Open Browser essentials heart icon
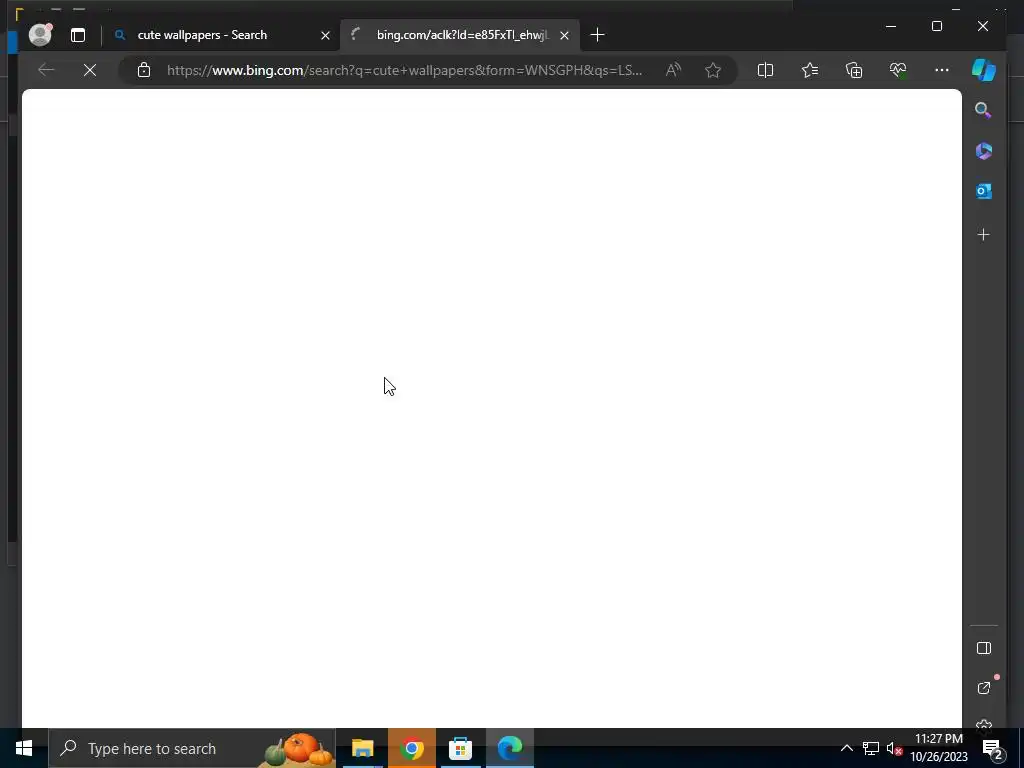The height and width of the screenshot is (768, 1024). point(898,70)
